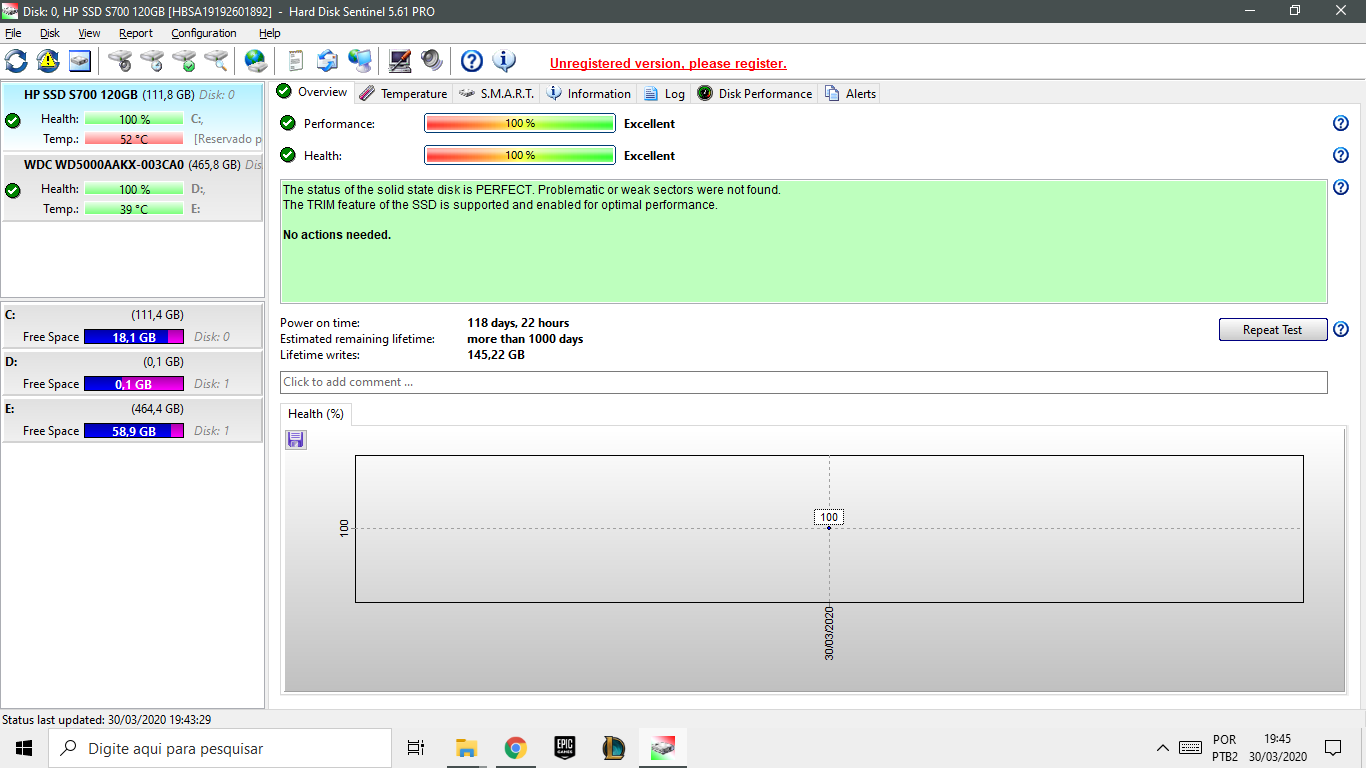This screenshot has height=768, width=1366.
Task: Click the Performance 100 % progress bar
Action: click(x=520, y=123)
